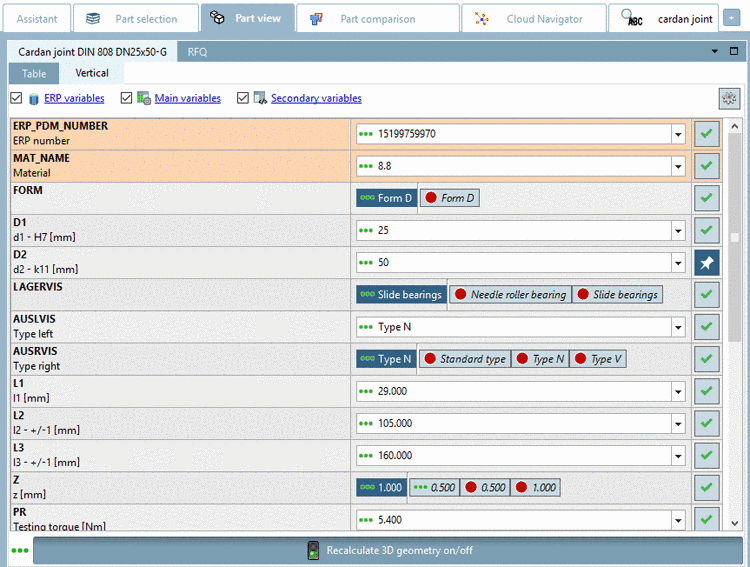Select the red Slide bearings option

(x=618, y=295)
